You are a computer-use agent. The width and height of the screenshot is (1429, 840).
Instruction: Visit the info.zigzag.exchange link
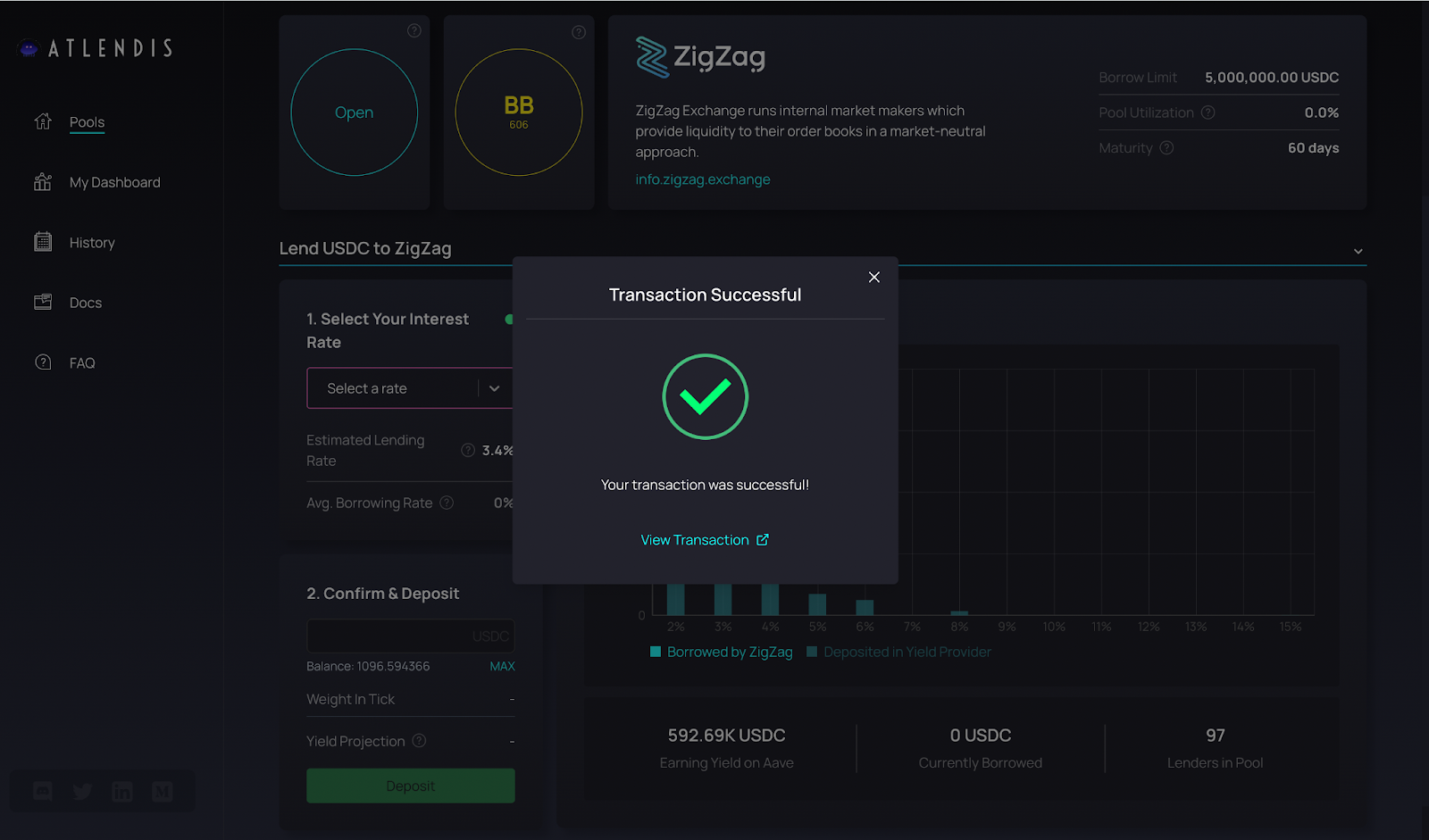click(703, 179)
